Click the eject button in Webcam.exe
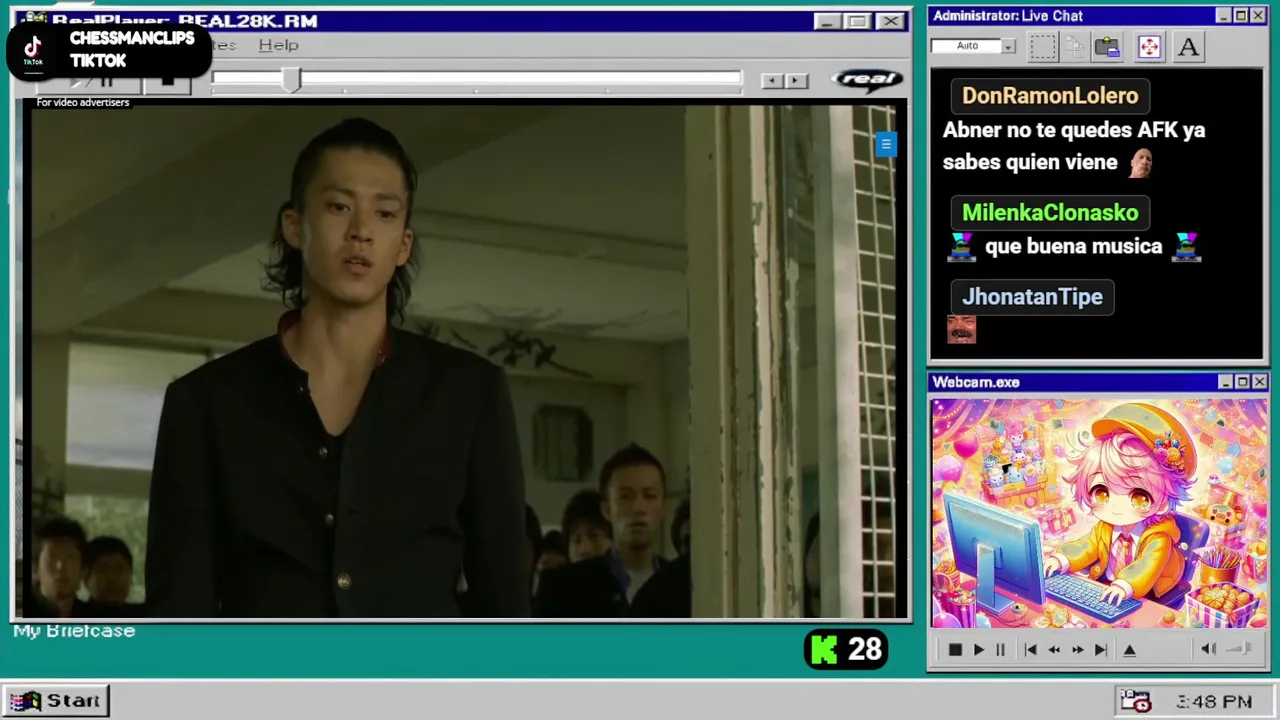Image resolution: width=1280 pixels, height=720 pixels. tap(1130, 650)
